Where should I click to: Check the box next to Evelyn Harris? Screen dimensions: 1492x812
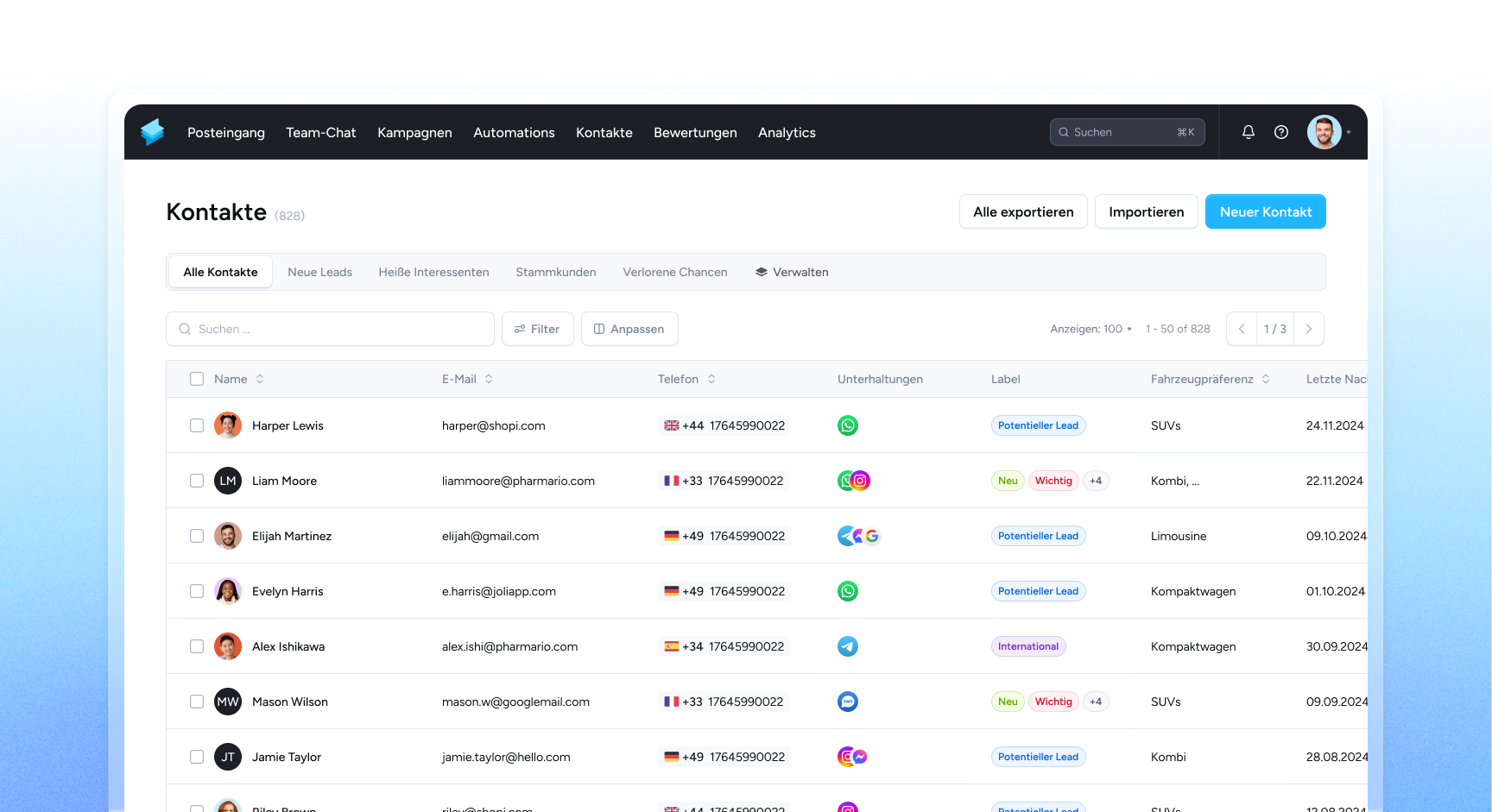197,591
